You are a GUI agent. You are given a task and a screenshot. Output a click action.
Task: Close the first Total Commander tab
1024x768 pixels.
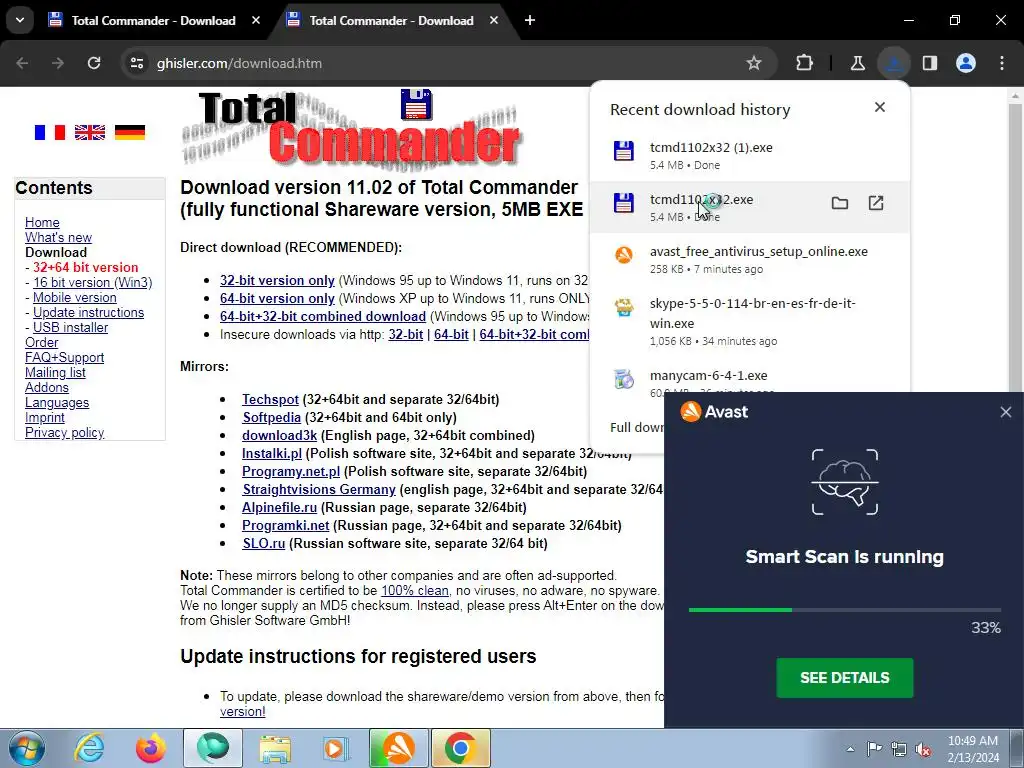(x=256, y=20)
